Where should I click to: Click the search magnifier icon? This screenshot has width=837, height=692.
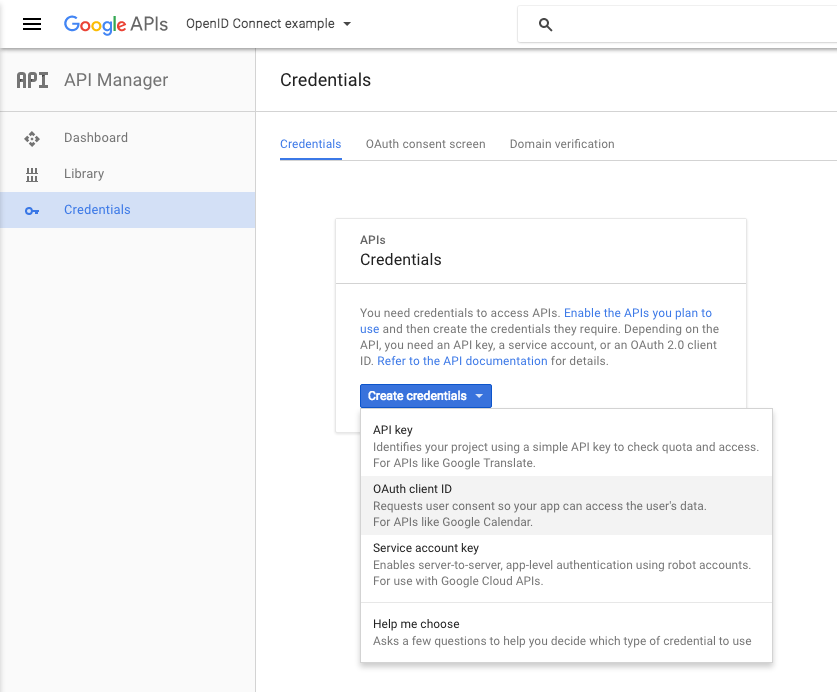pos(545,25)
